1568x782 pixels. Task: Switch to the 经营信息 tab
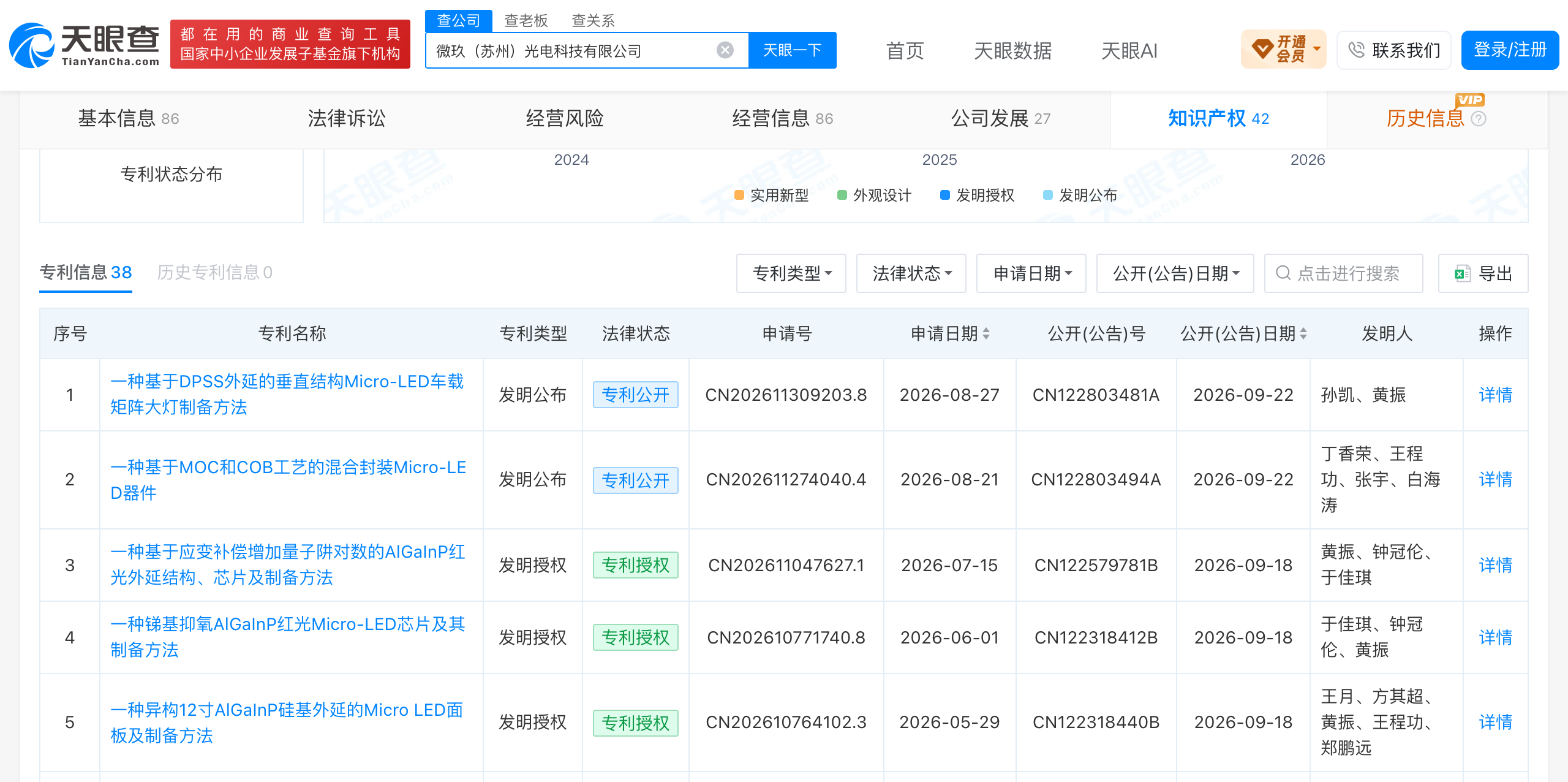tap(783, 118)
